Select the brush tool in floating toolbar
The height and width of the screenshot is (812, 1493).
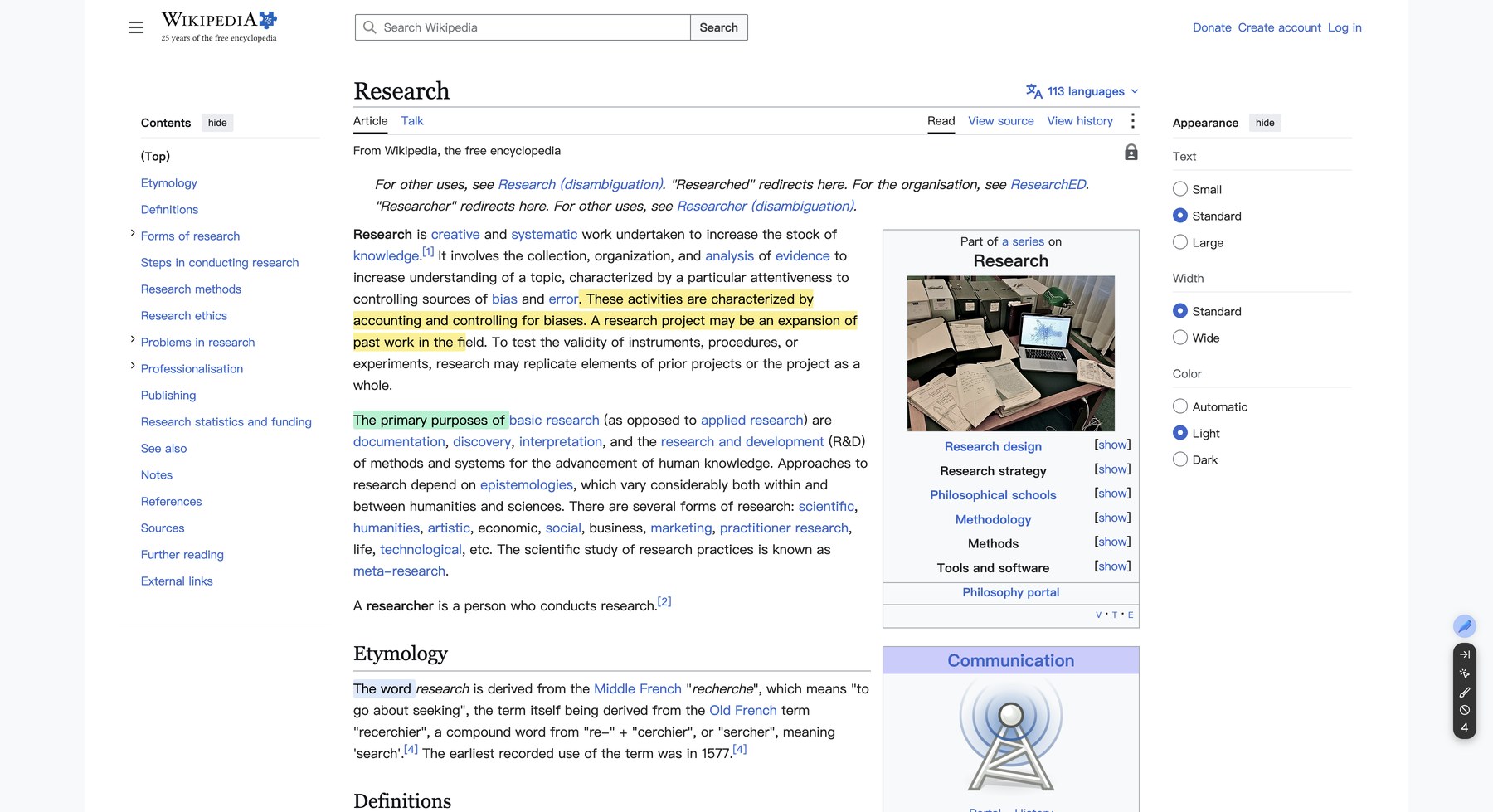(1464, 692)
